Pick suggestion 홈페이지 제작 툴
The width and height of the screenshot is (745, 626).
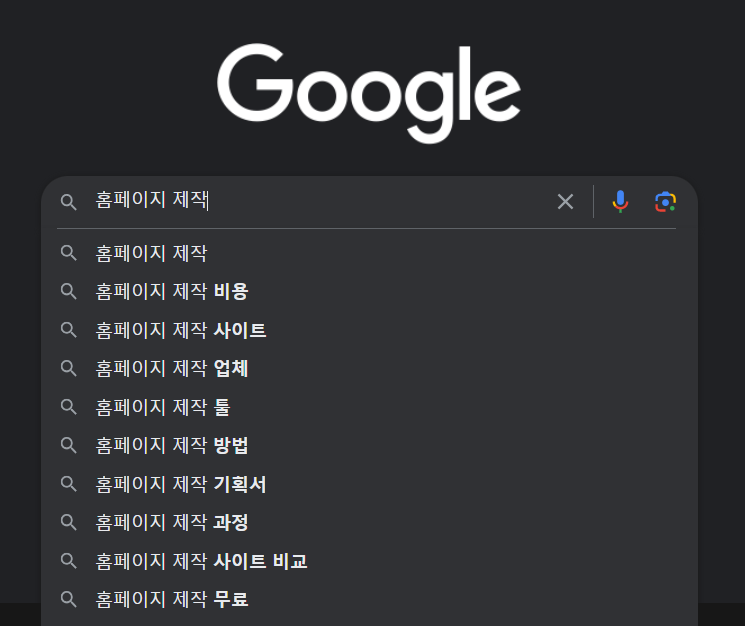370,407
